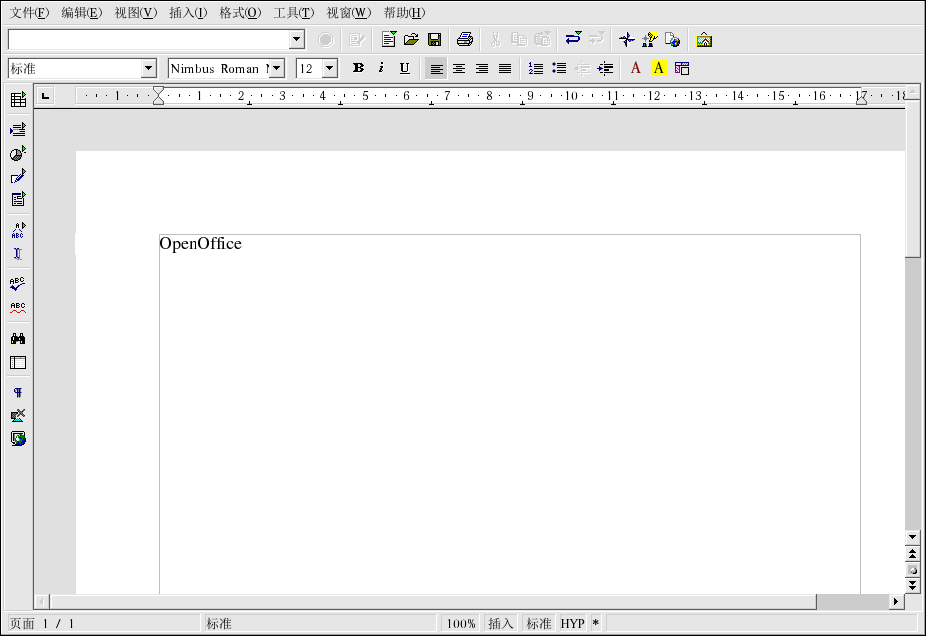Click the binoculars Find icon in the sidebar
This screenshot has height=636, width=926.
[18, 339]
